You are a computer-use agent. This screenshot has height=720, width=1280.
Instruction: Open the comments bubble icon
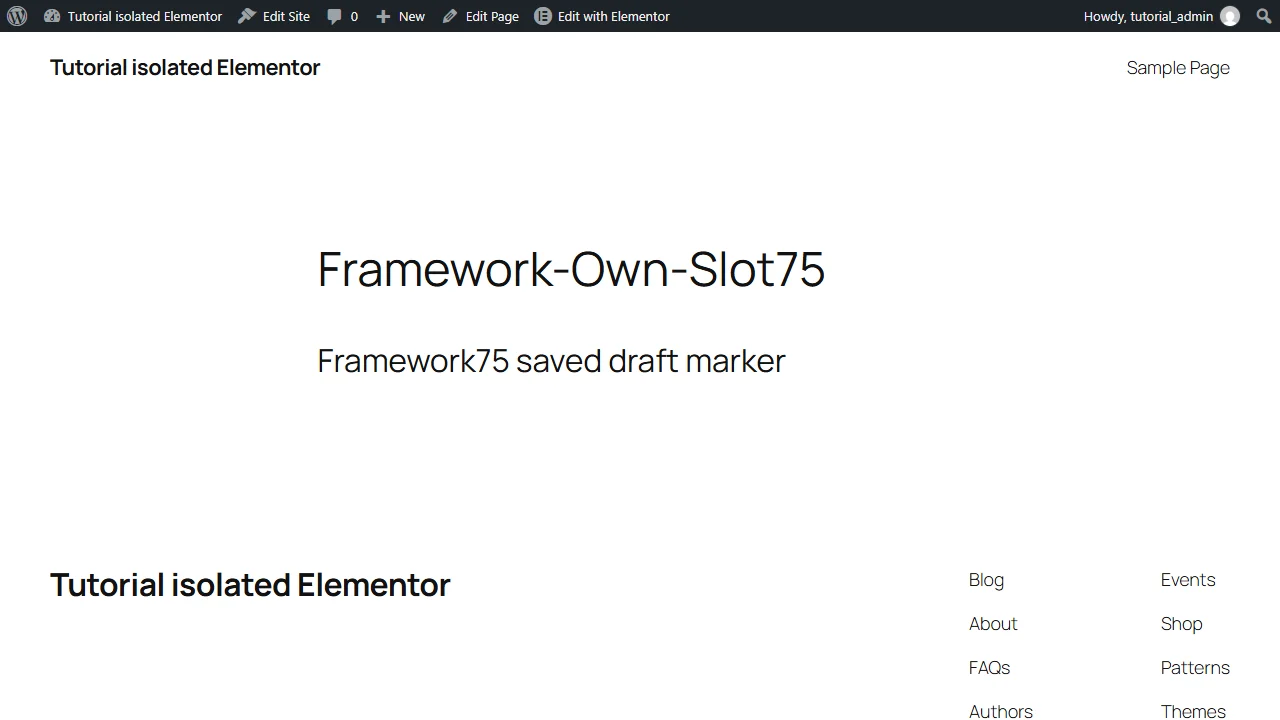coord(334,17)
